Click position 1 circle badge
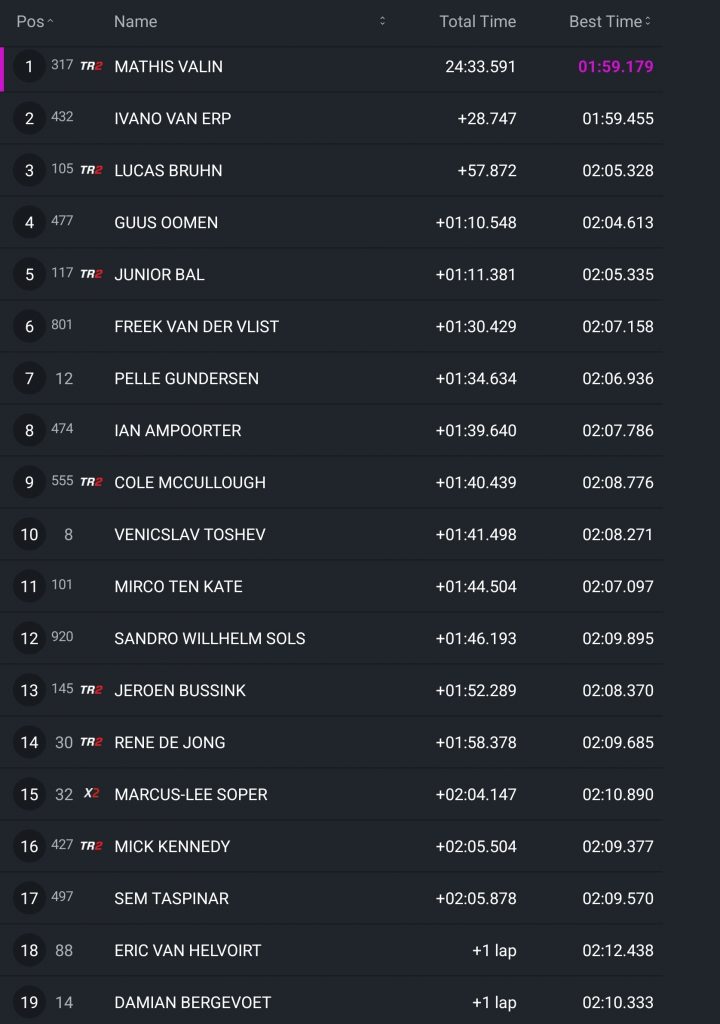This screenshot has width=720, height=1024. tap(29, 66)
